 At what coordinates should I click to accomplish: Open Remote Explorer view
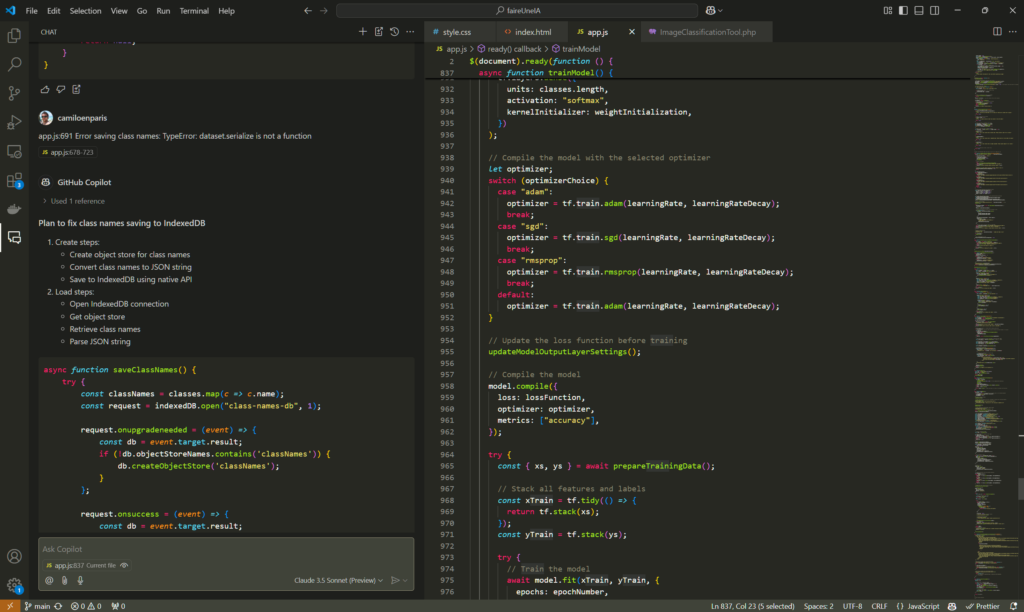pyautogui.click(x=14, y=152)
